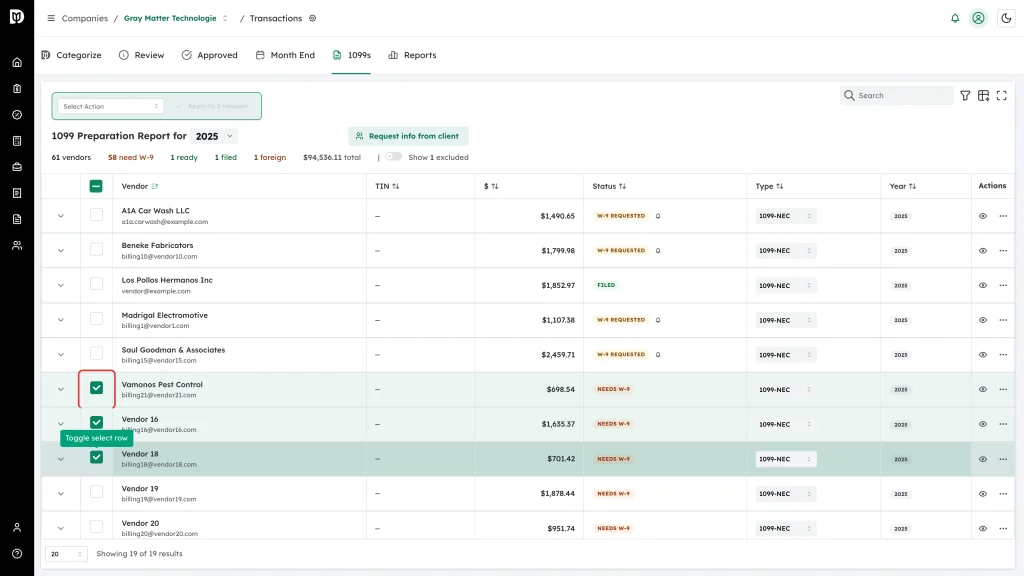Click reminder bell in A1A Car Wash status
Image resolution: width=1024 pixels, height=576 pixels.
[x=658, y=216]
